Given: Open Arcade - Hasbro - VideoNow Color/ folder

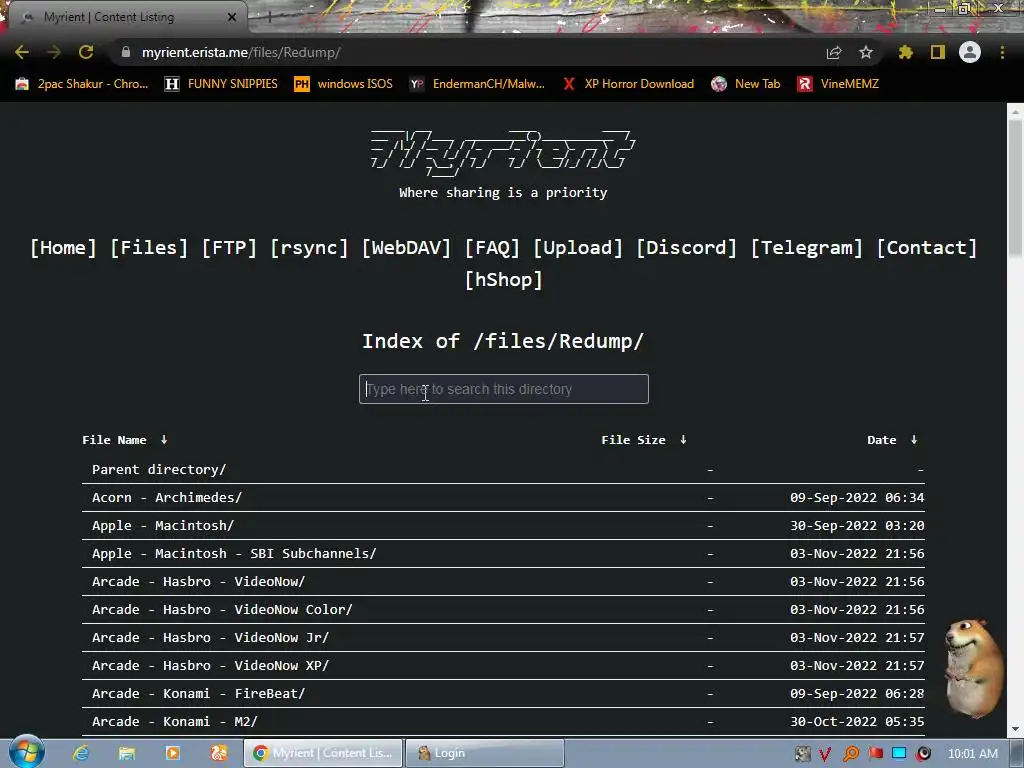Looking at the screenshot, I should 222,610.
